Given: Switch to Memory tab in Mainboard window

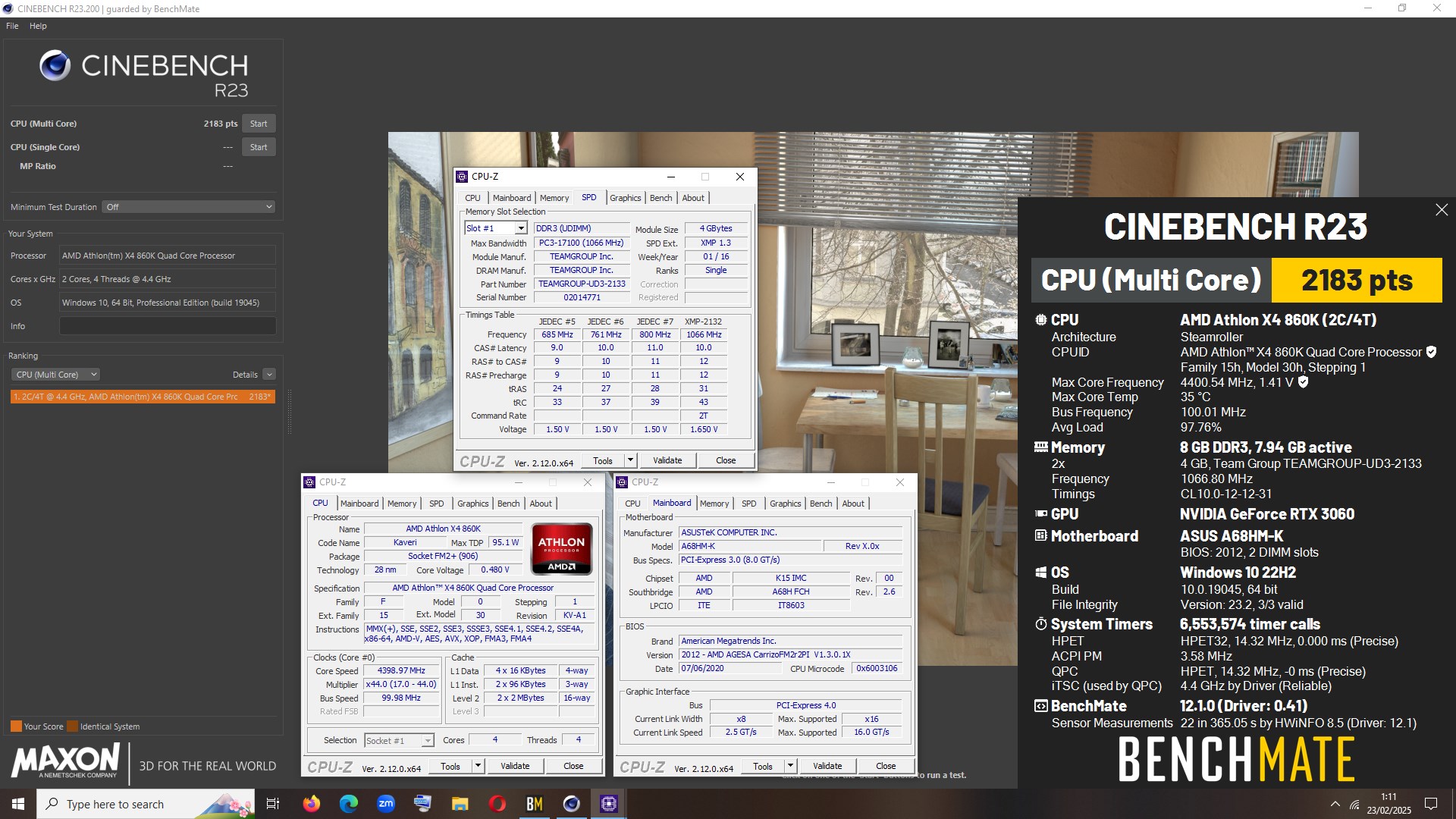Looking at the screenshot, I should [x=714, y=504].
